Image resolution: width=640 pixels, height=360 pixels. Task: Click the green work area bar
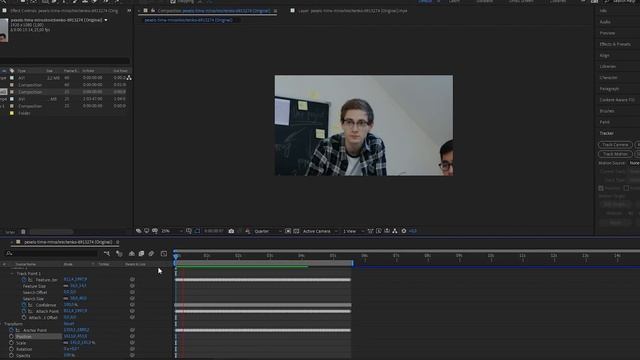click(241, 267)
